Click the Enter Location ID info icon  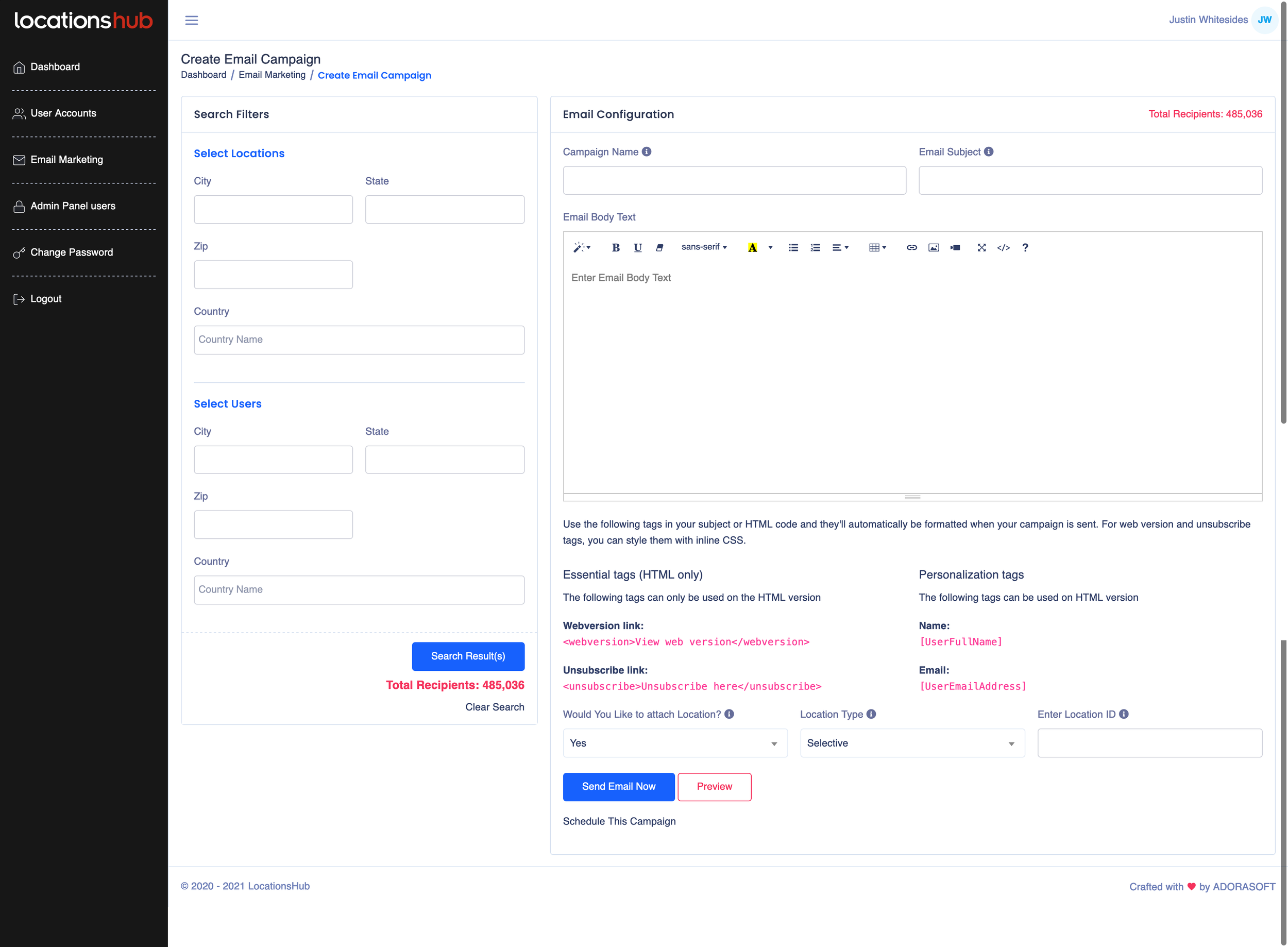pyautogui.click(x=1124, y=714)
